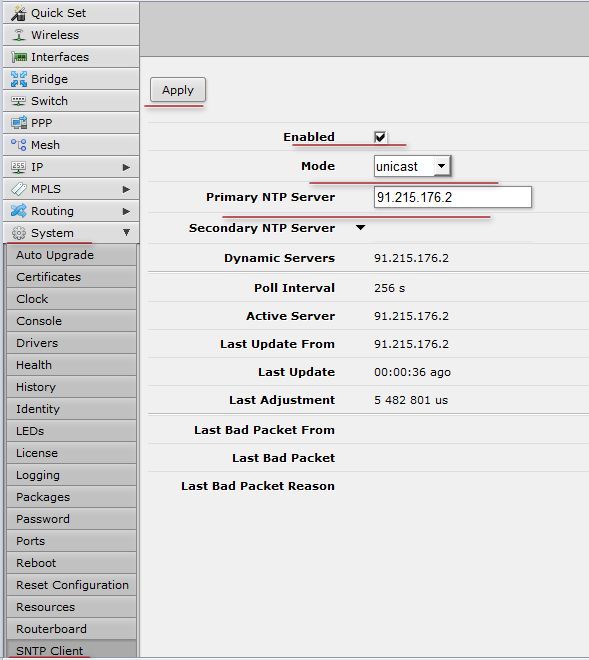This screenshot has height=660, width=589.
Task: Open the SNTP Client entry
Action: point(71,649)
